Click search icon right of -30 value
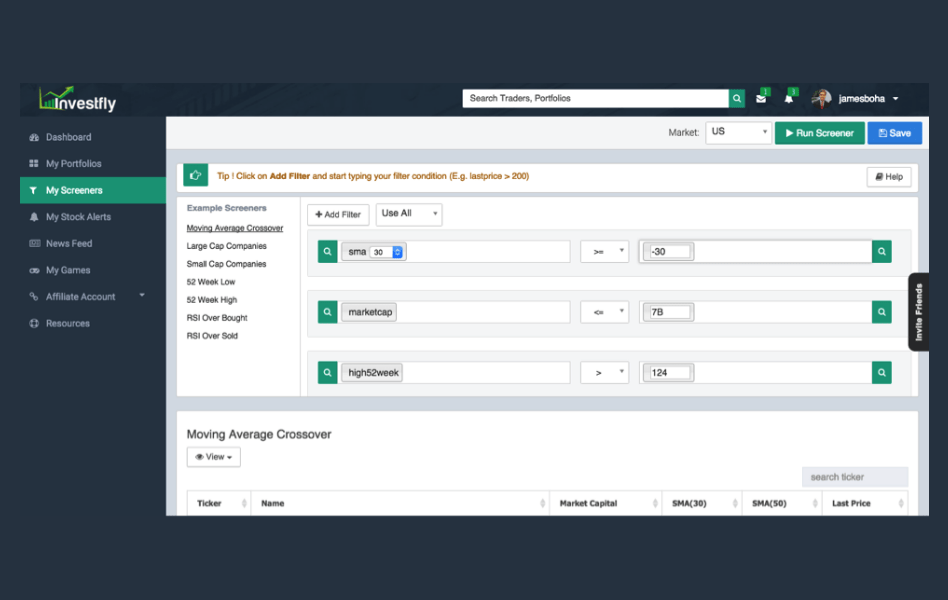Viewport: 948px width, 600px height. click(x=881, y=252)
